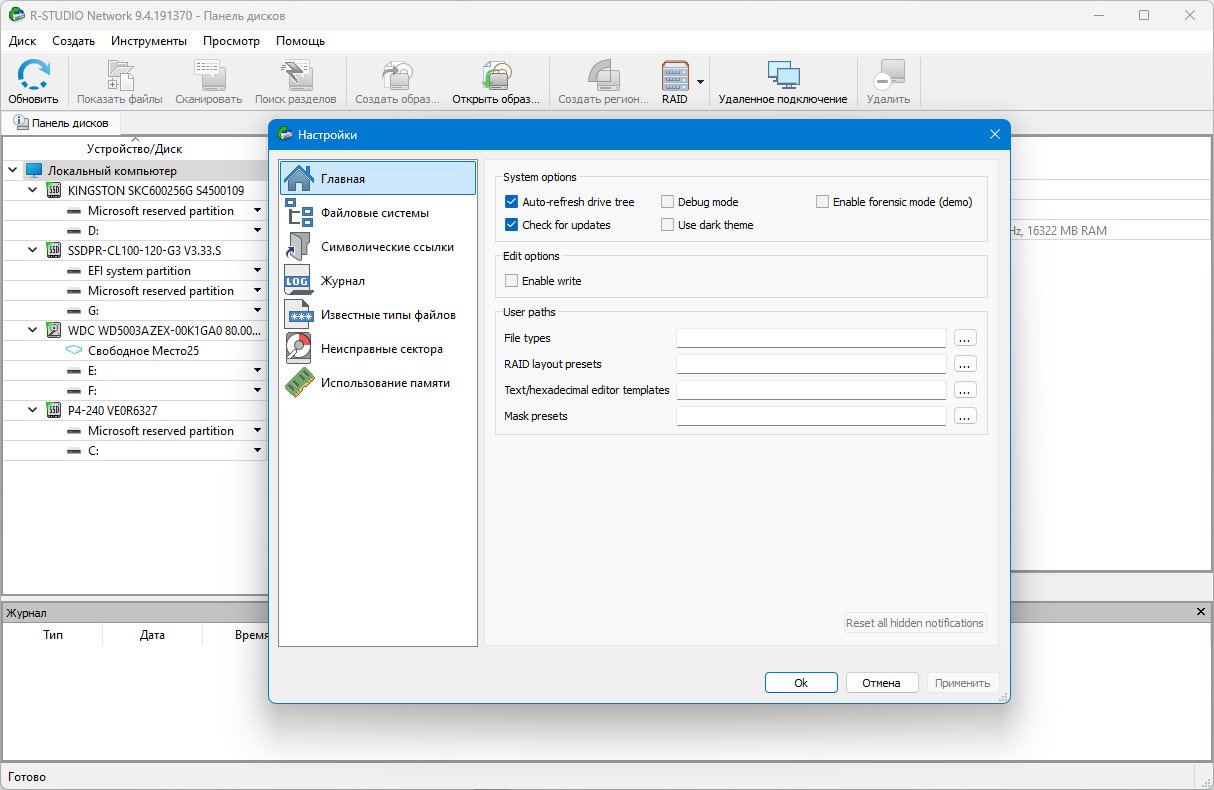Click the Text/hexadecimal editor templates field

tap(811, 390)
